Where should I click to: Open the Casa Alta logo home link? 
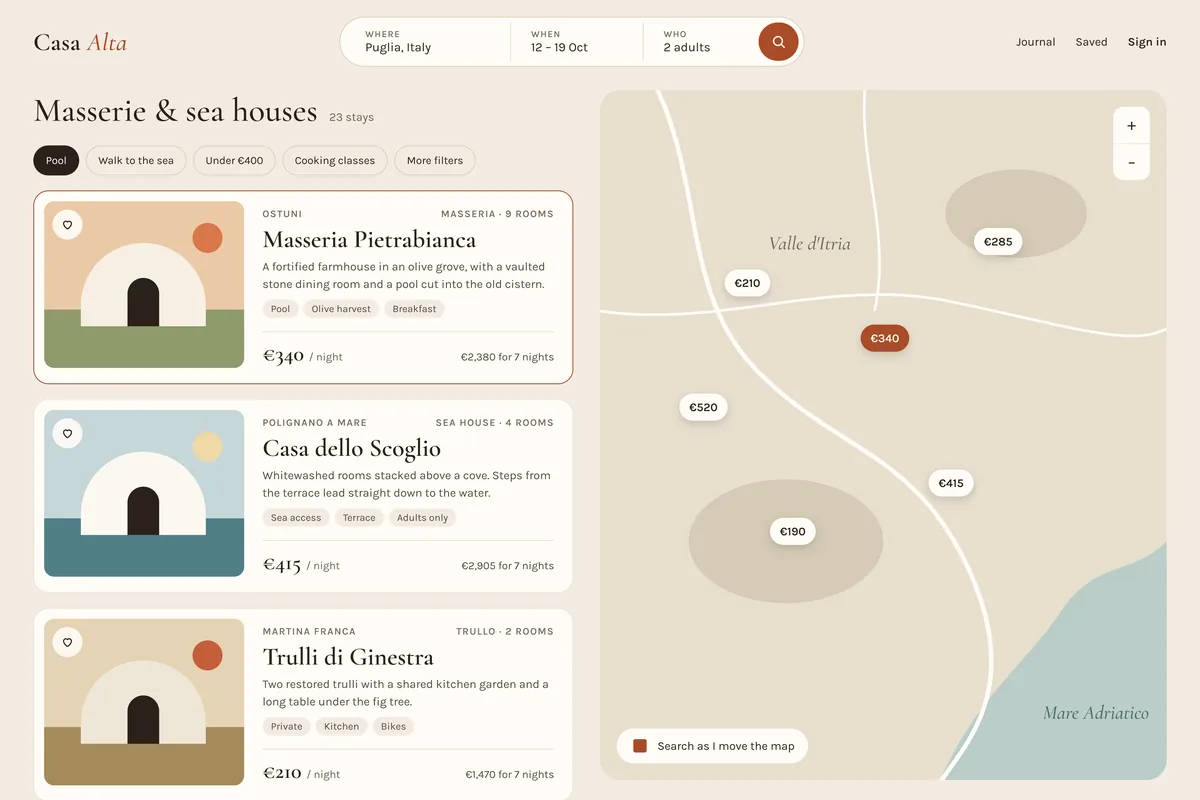pyautogui.click(x=80, y=42)
